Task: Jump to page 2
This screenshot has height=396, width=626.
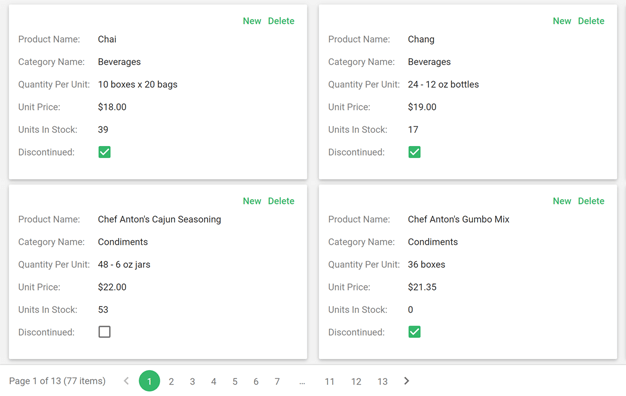Action: [x=171, y=381]
